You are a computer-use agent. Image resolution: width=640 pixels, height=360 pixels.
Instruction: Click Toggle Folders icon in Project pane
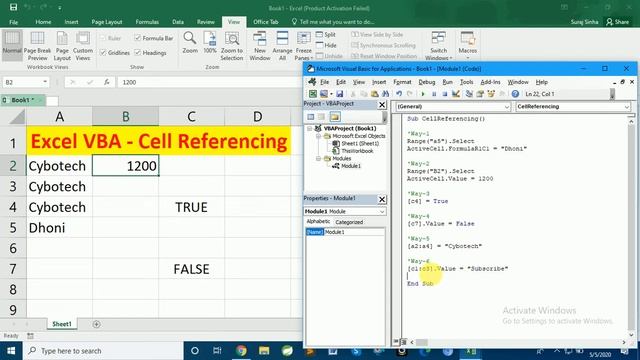(335, 117)
